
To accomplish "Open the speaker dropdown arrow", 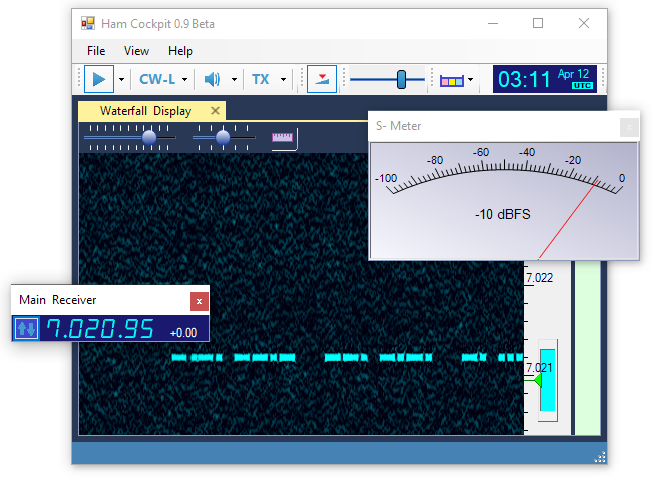I will coord(234,79).
